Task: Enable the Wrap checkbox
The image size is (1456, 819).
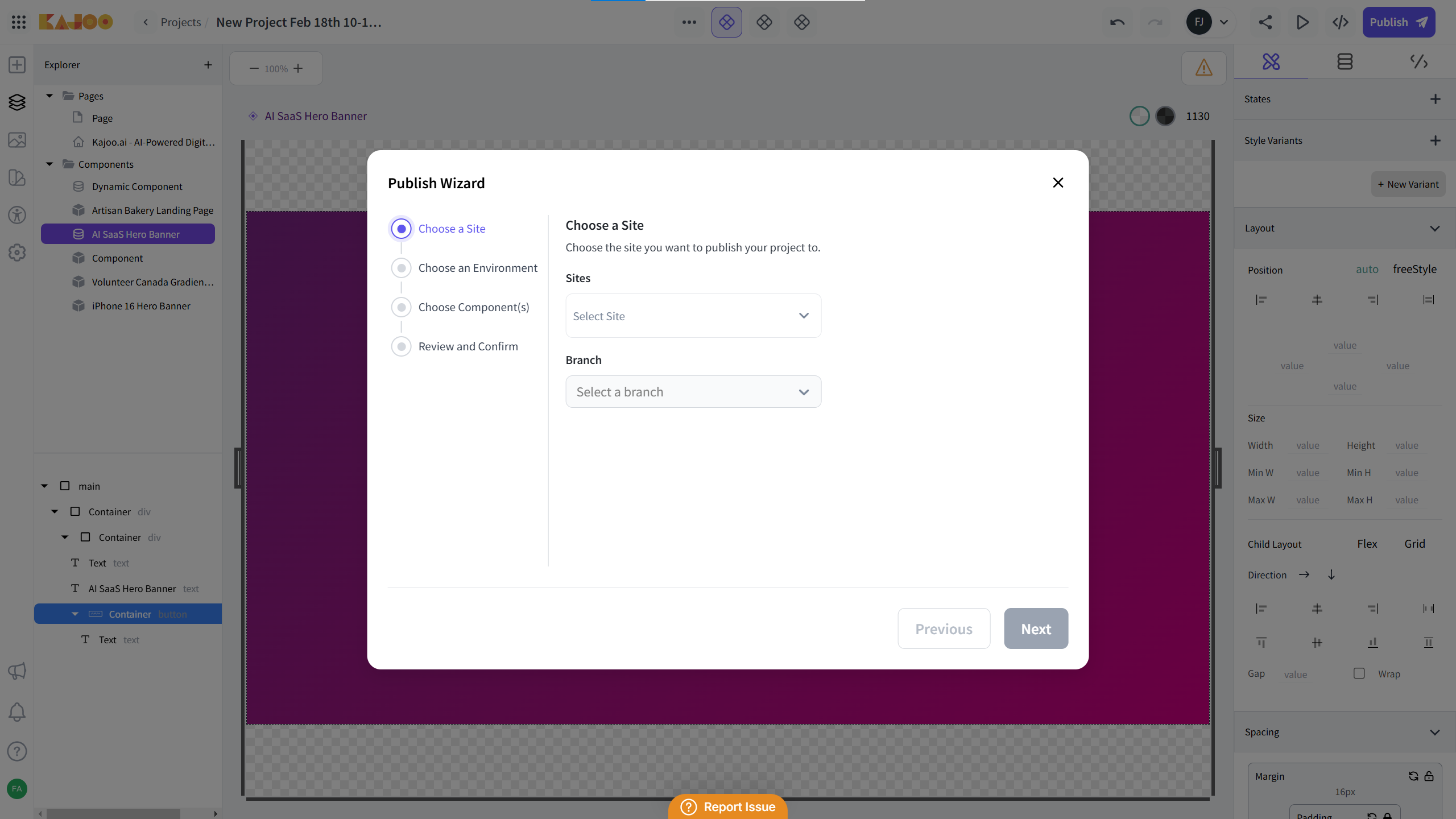Action: click(1359, 673)
